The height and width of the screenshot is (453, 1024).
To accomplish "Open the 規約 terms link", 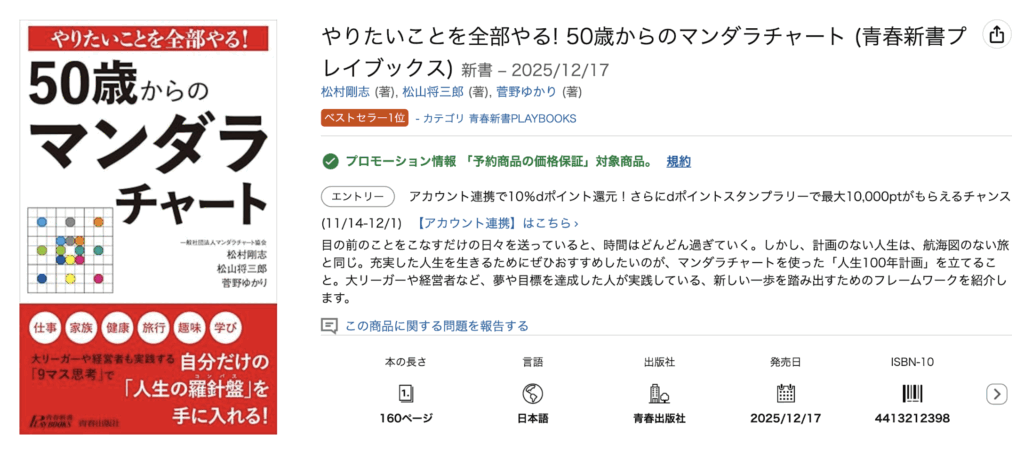I will [x=678, y=162].
